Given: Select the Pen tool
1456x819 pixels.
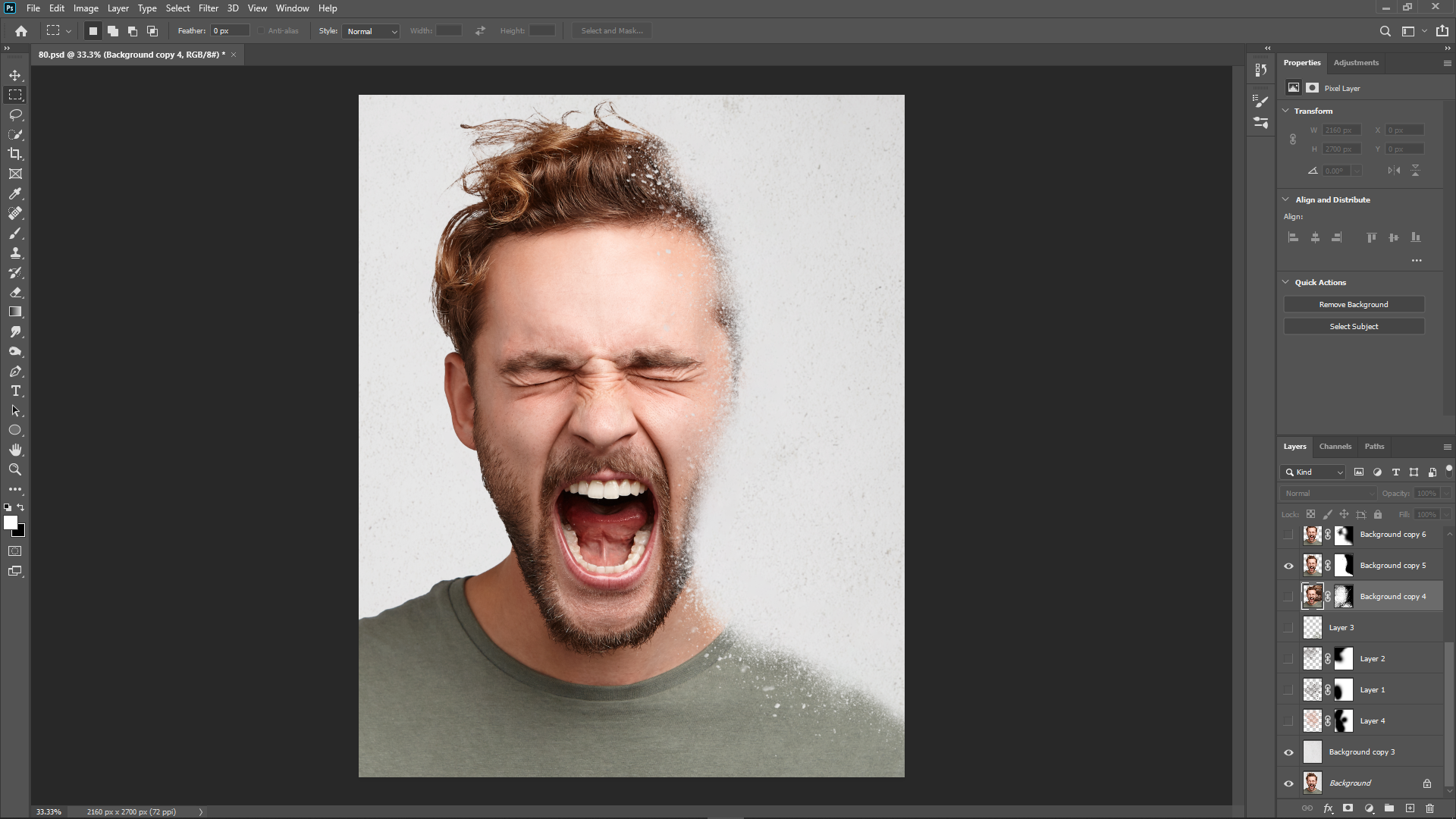Looking at the screenshot, I should (15, 372).
